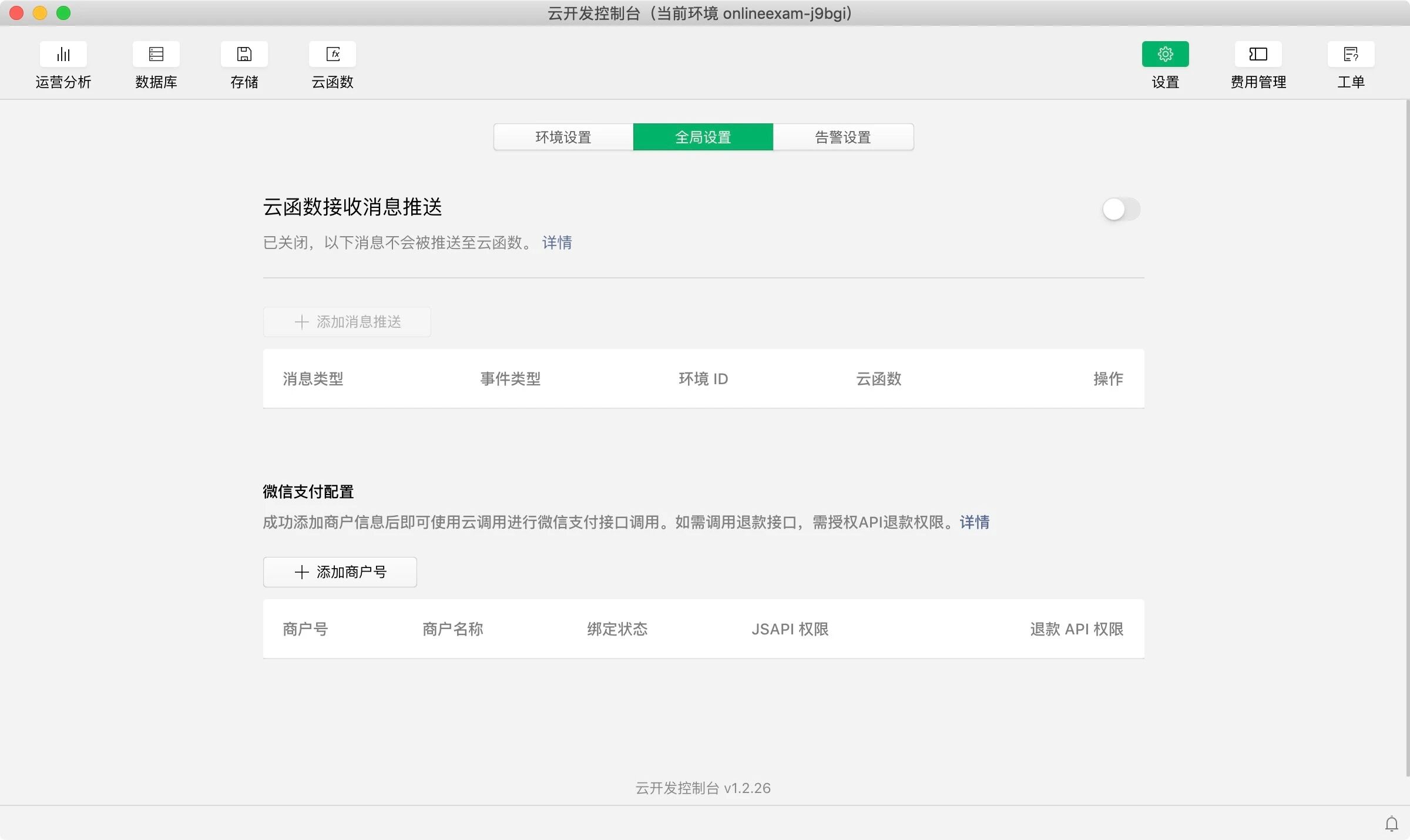Click the 添加商户号 button
The image size is (1410, 840).
340,572
